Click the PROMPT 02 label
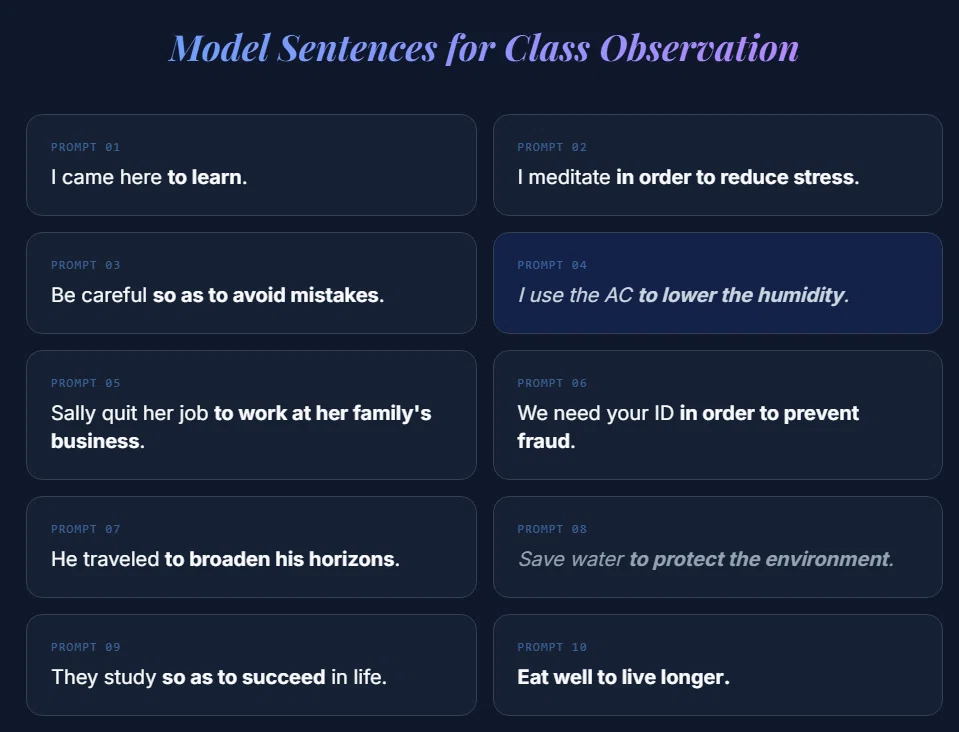The width and height of the screenshot is (959, 732). tap(552, 147)
